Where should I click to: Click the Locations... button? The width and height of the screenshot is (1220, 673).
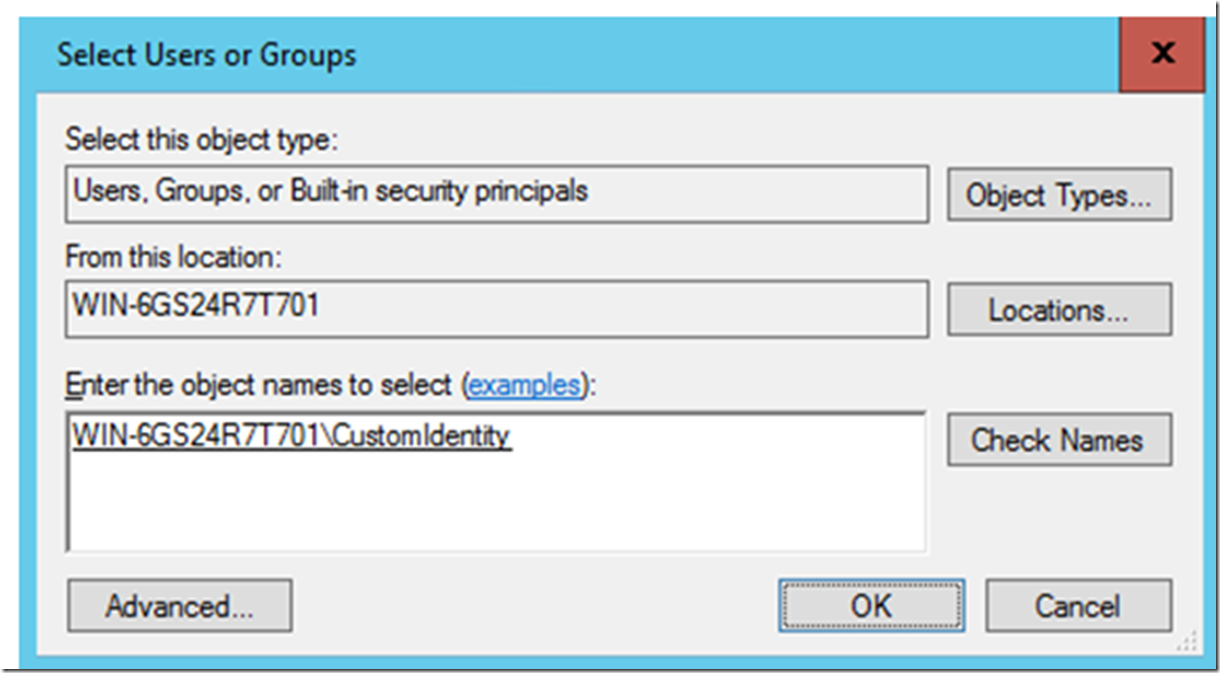tap(1059, 310)
